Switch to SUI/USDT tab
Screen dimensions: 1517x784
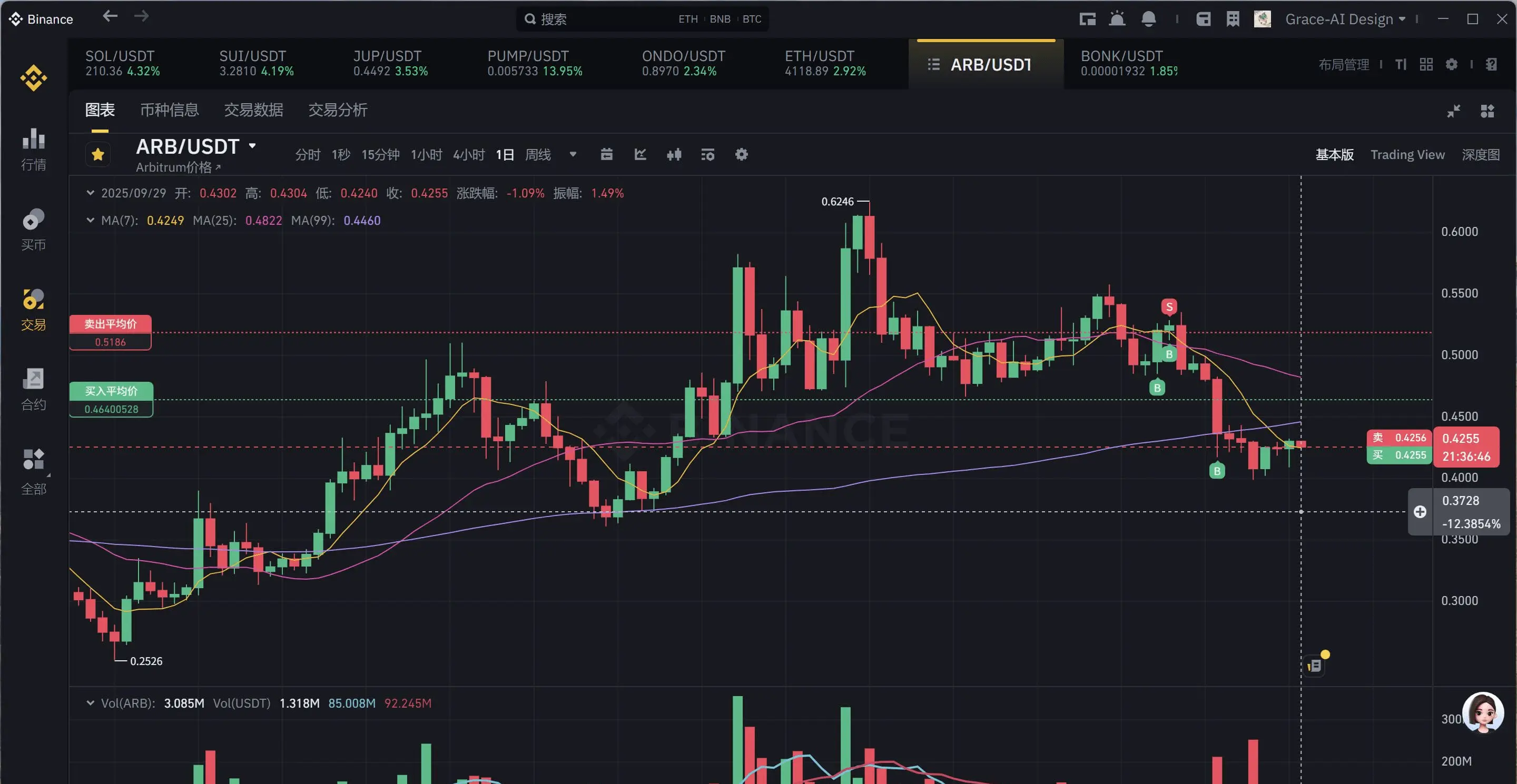(256, 63)
